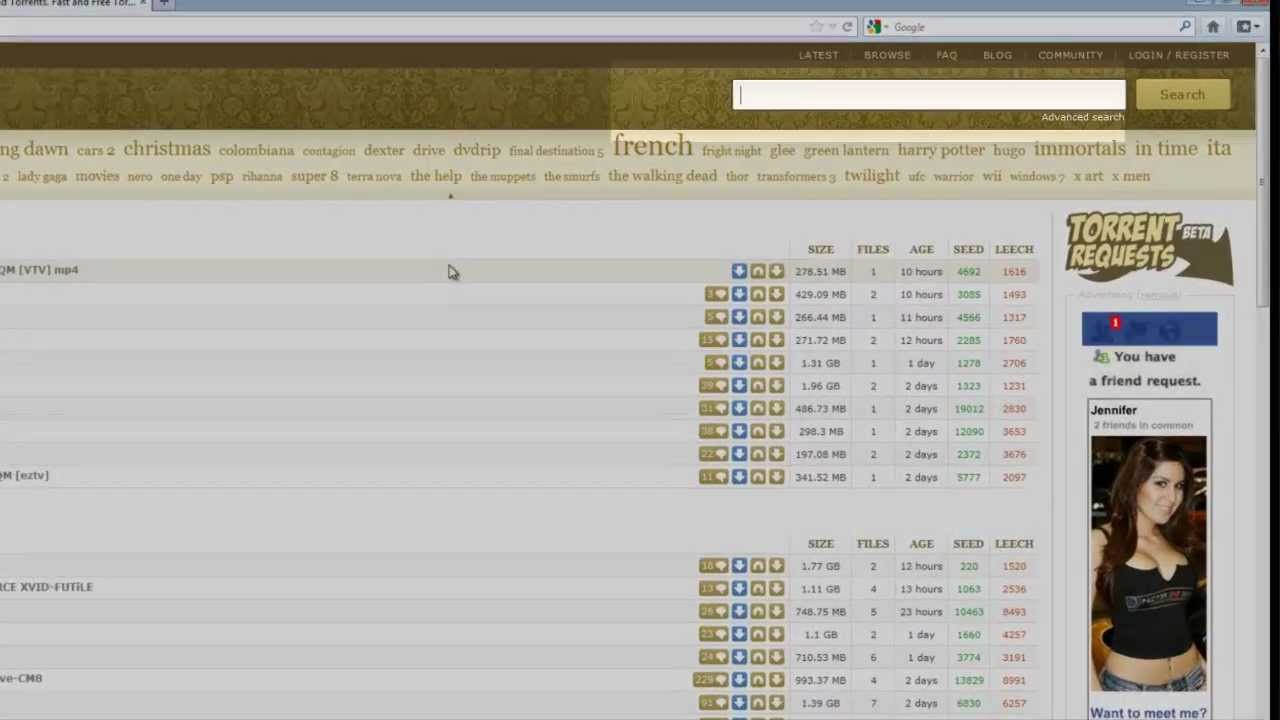1280x720 pixels.
Task: Open magnet link for the 266.44 MB torrent
Action: click(758, 317)
